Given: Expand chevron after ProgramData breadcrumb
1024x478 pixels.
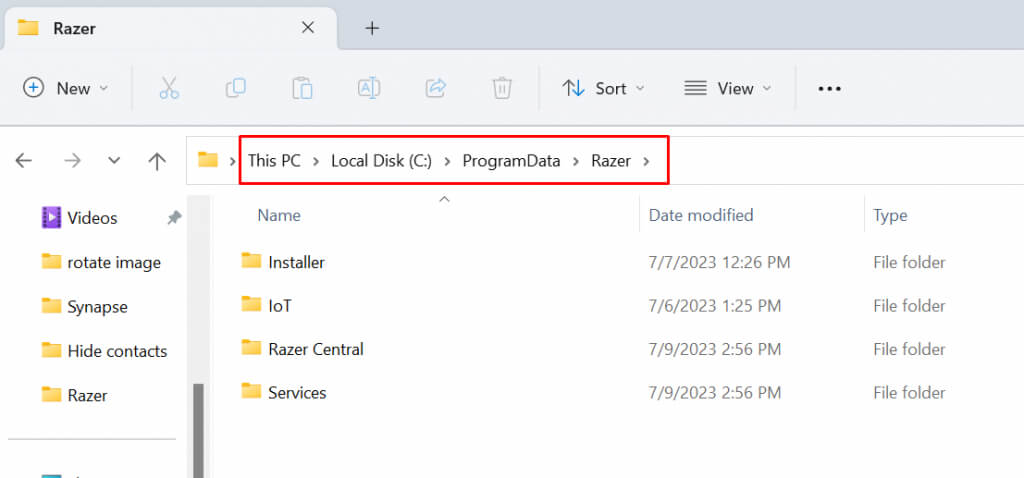Looking at the screenshot, I should coord(576,161).
